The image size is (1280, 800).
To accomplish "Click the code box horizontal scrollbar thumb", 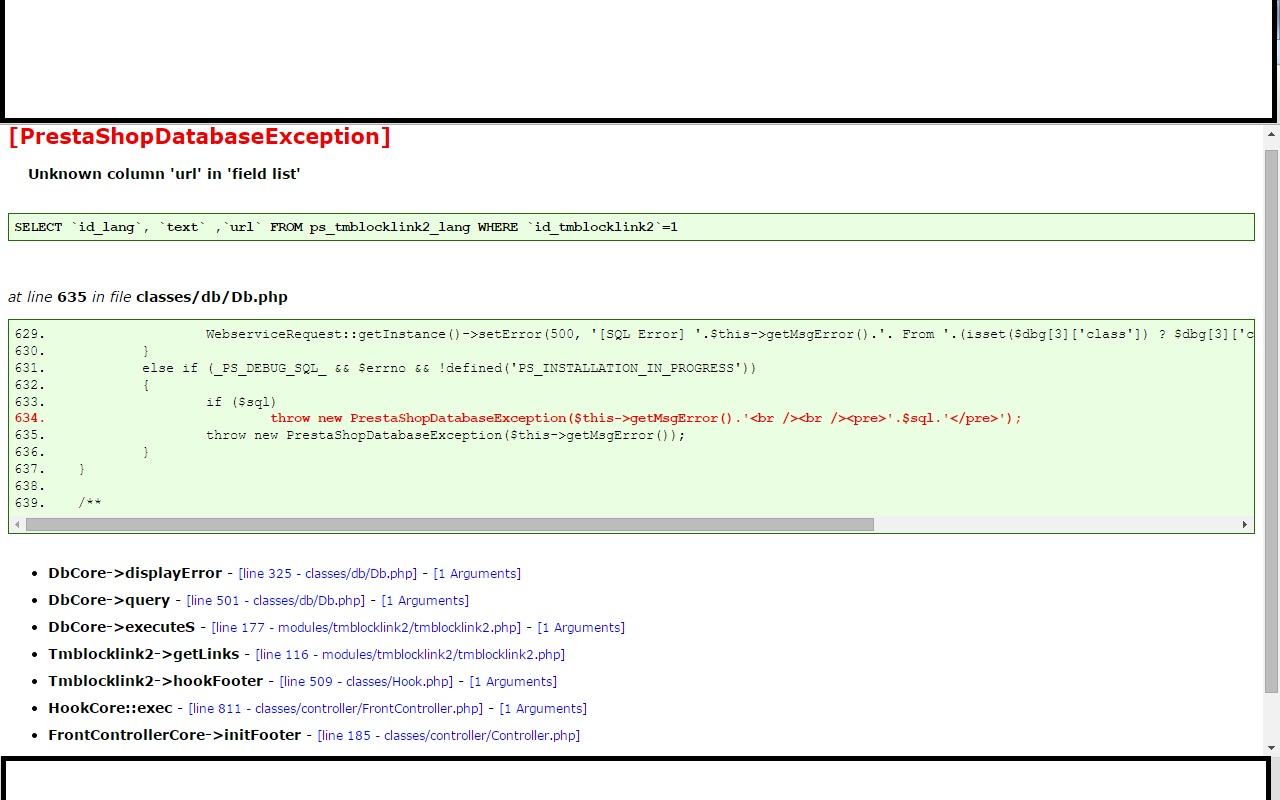I will 450,525.
